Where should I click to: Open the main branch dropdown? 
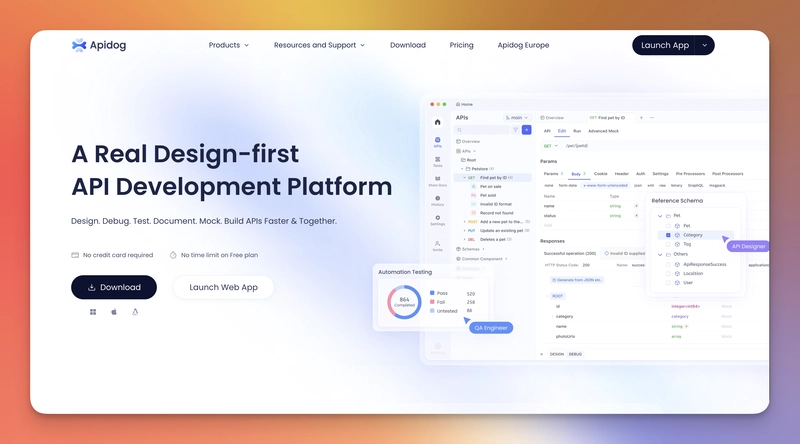tap(516, 117)
